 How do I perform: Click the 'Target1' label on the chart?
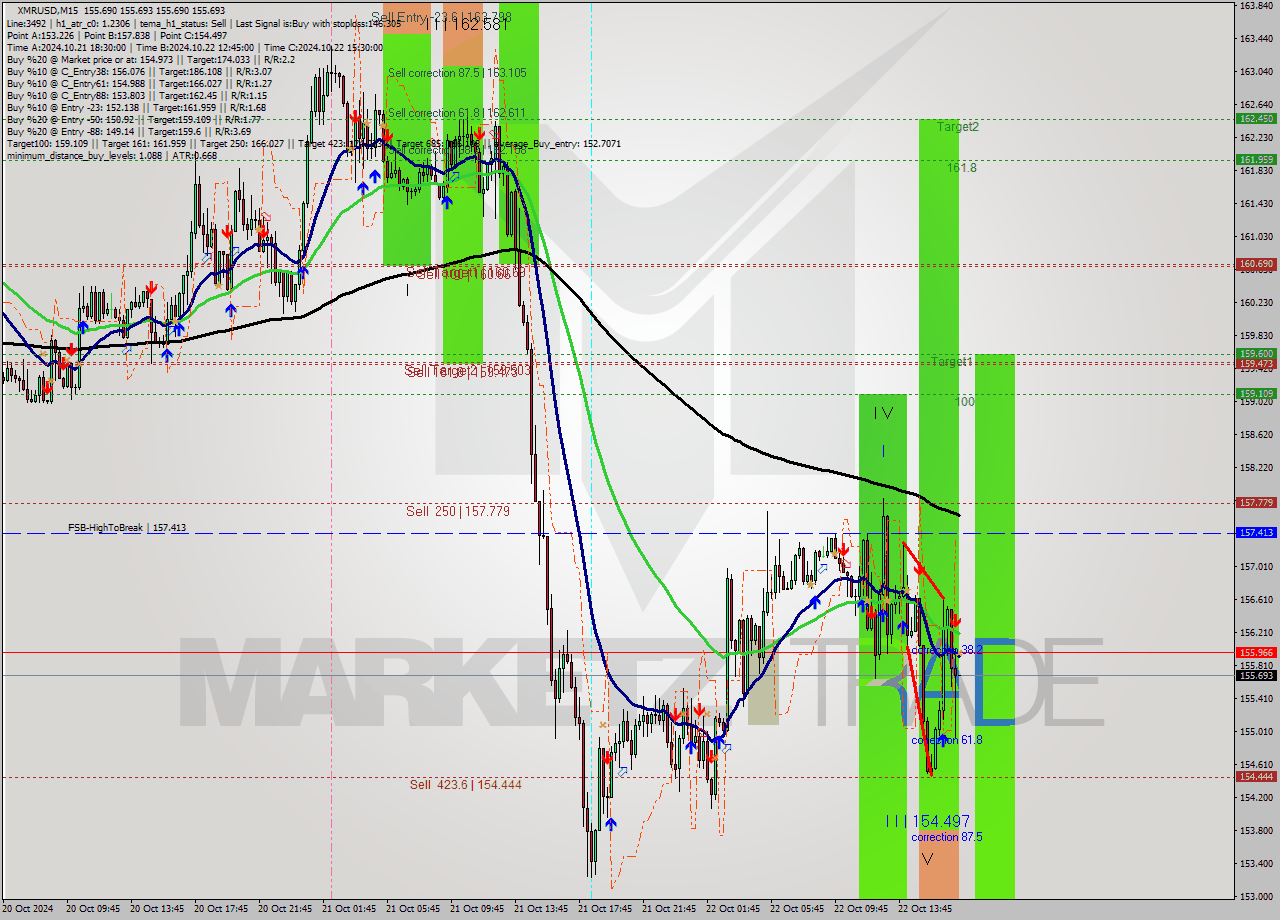[x=951, y=361]
